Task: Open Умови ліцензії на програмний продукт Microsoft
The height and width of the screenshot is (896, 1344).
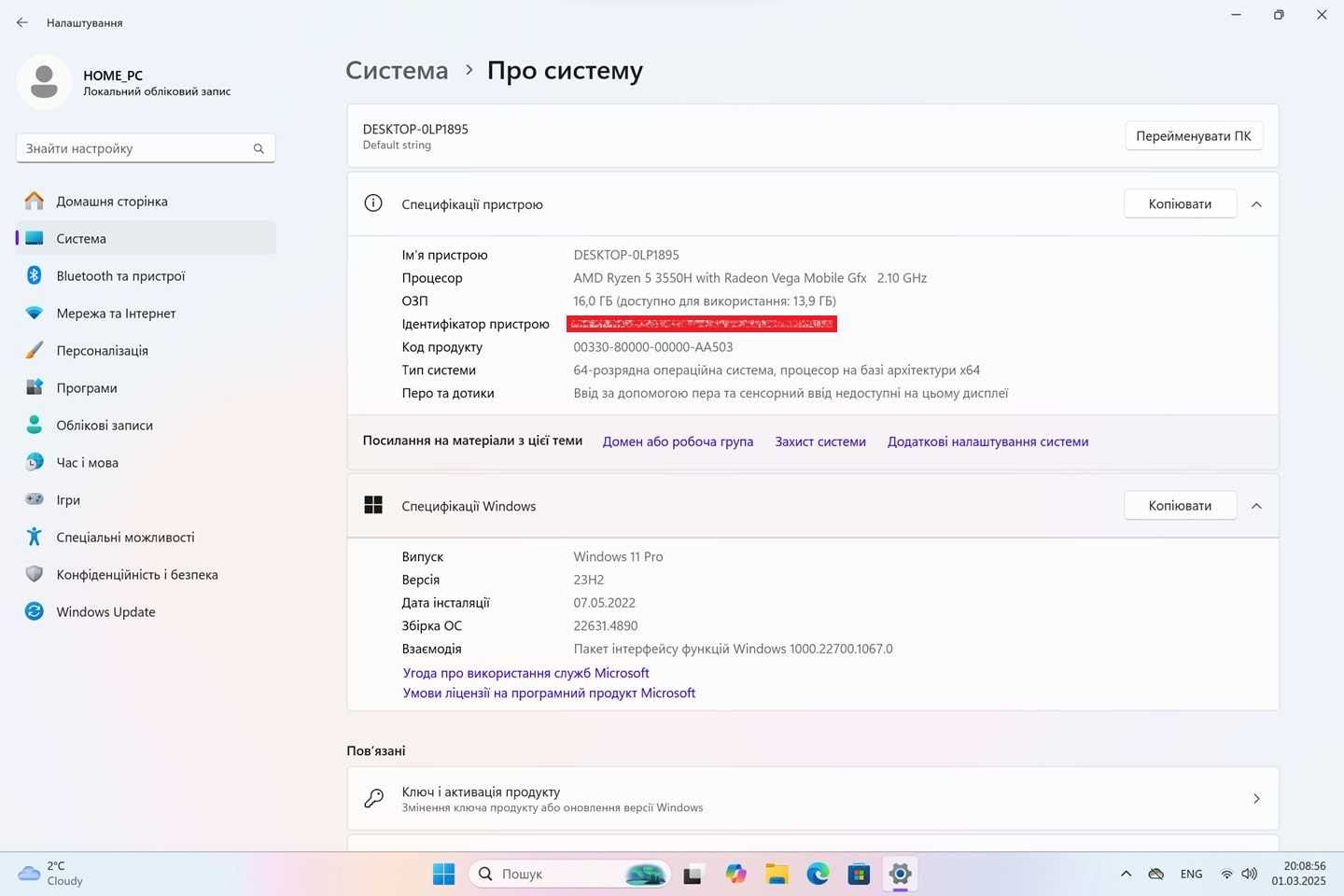Action: pyautogui.click(x=549, y=693)
